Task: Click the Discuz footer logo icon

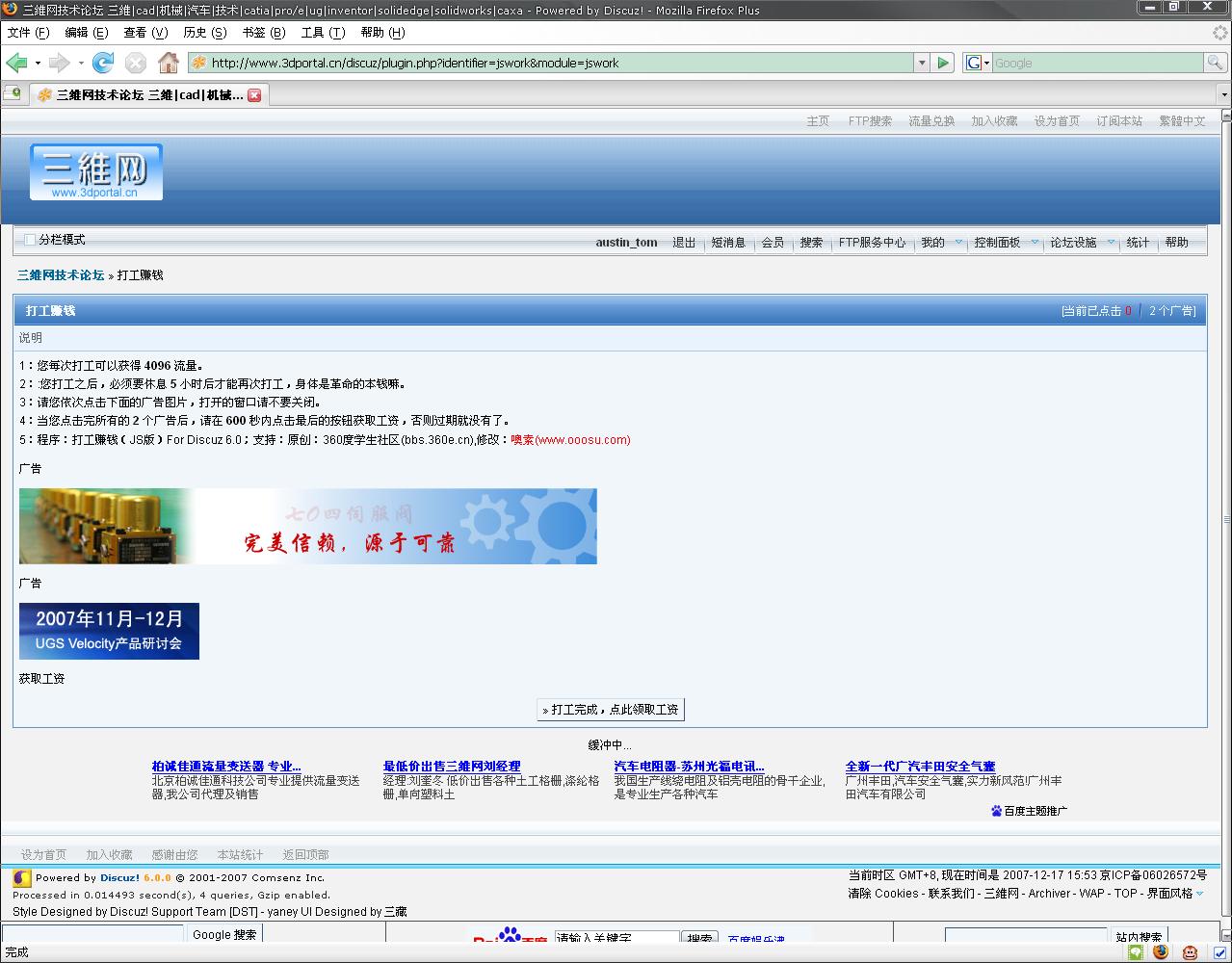Action: click(21, 878)
